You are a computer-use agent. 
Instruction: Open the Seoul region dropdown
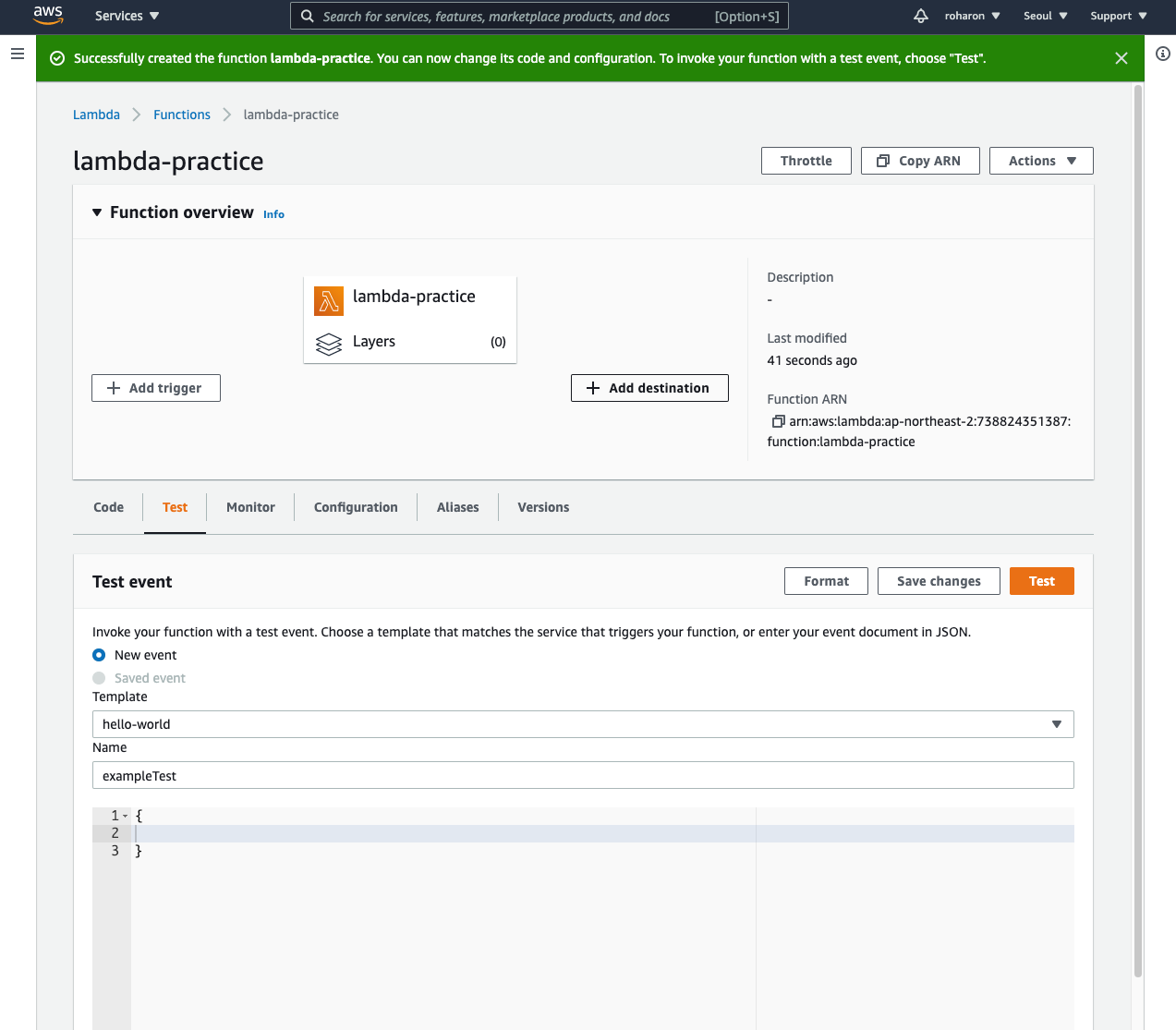(1046, 16)
